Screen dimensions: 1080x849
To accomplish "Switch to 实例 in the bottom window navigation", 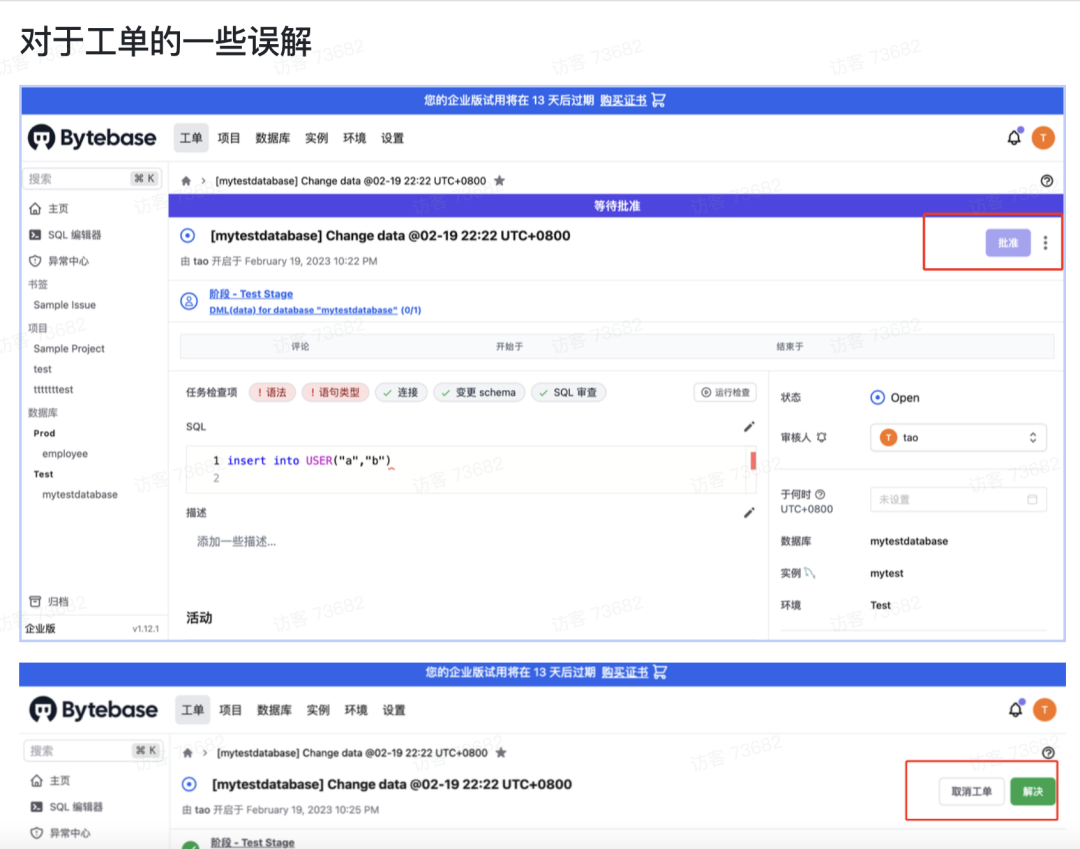I will (x=318, y=710).
